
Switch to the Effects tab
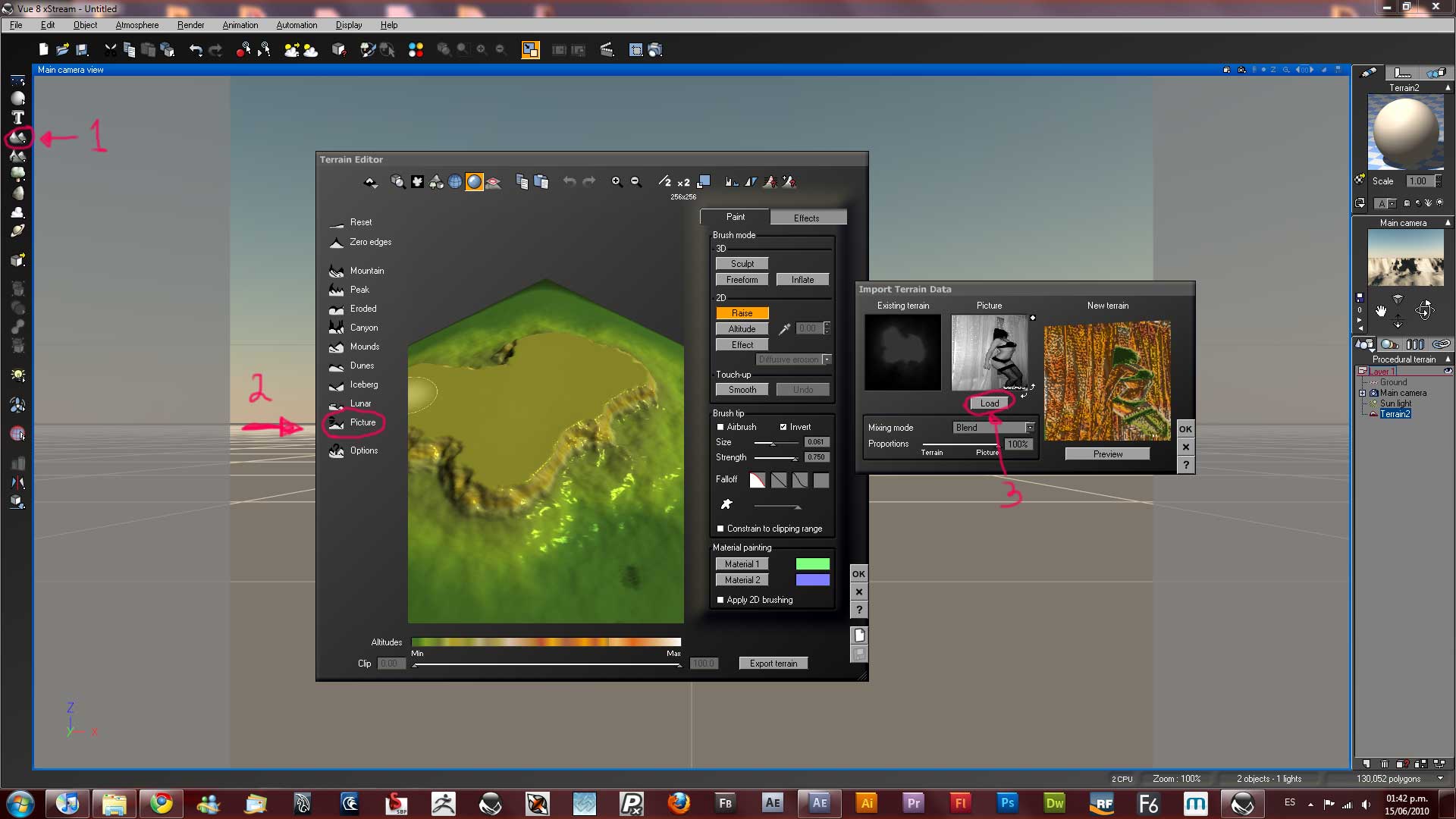click(x=806, y=218)
